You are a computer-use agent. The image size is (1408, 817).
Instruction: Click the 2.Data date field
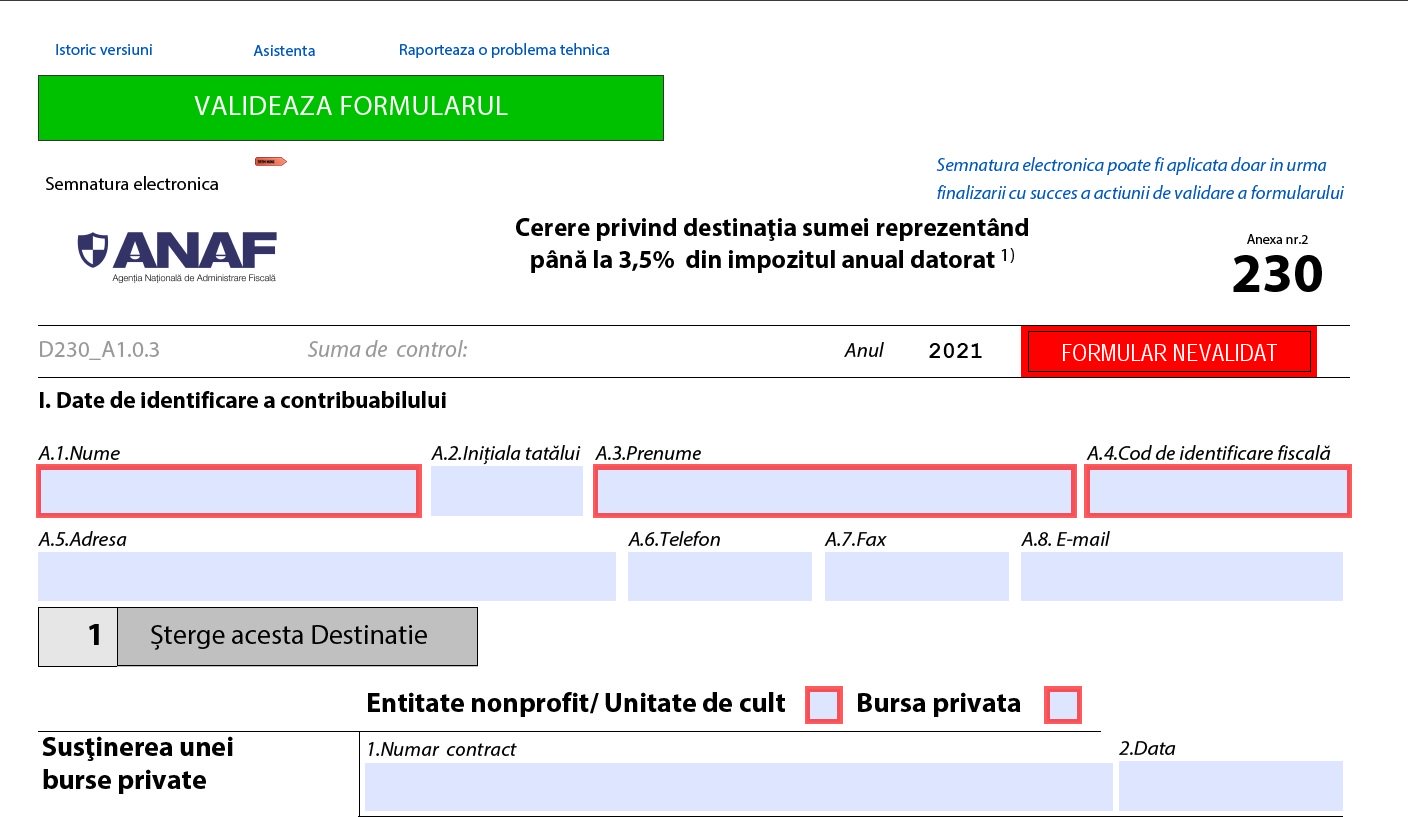click(1230, 786)
